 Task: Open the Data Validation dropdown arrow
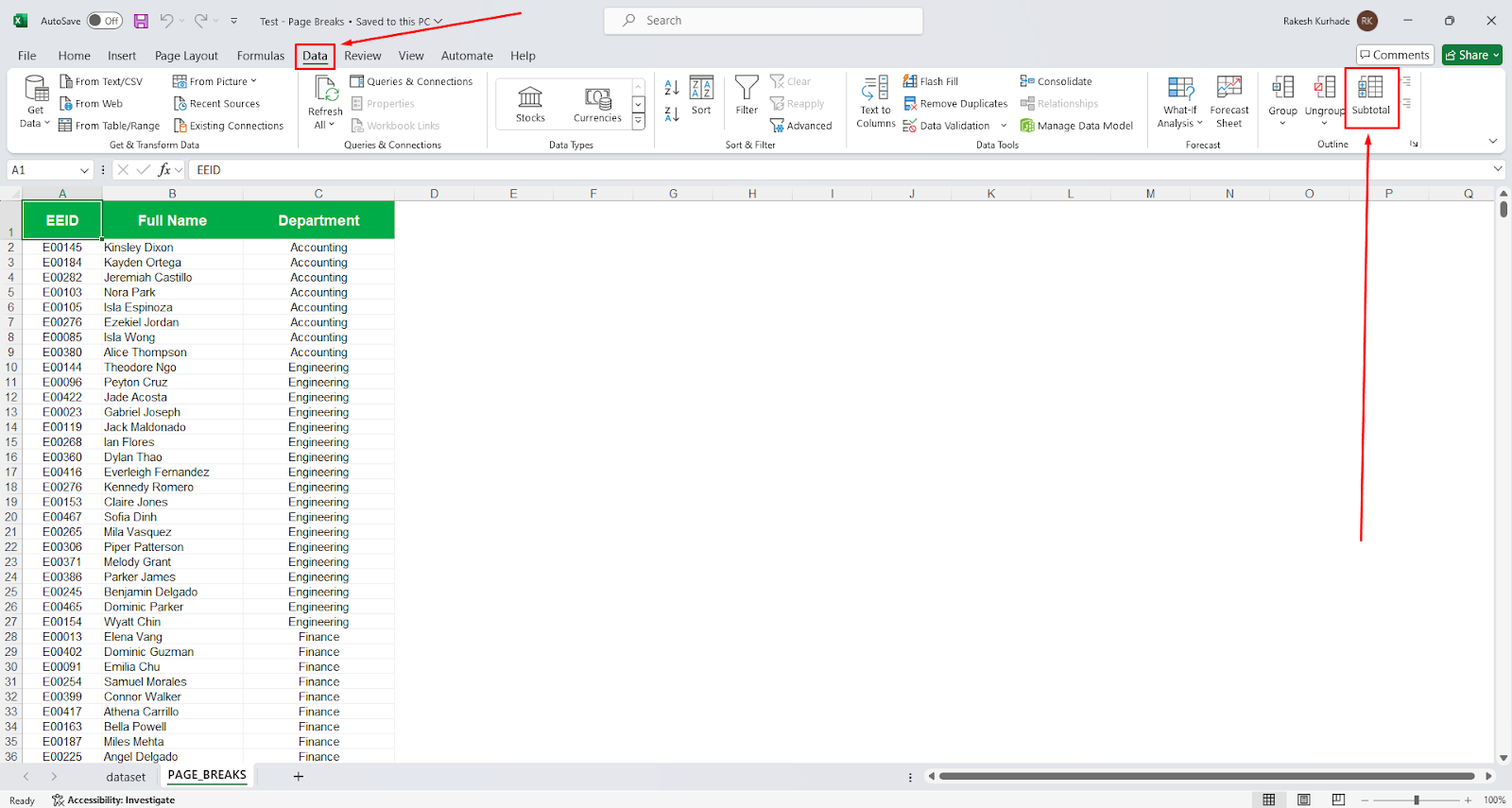coord(1004,126)
